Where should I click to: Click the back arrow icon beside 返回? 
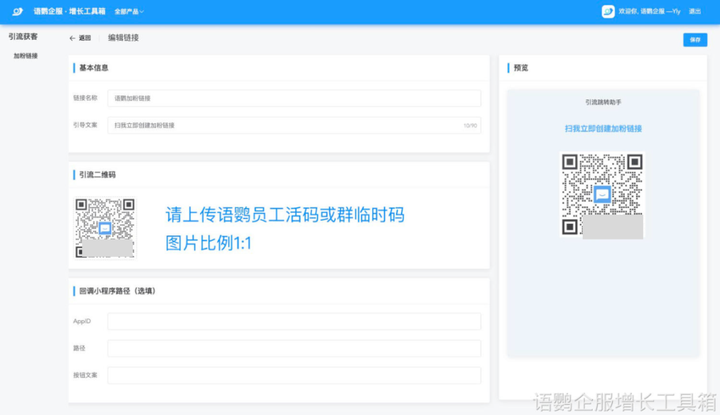tap(72, 38)
